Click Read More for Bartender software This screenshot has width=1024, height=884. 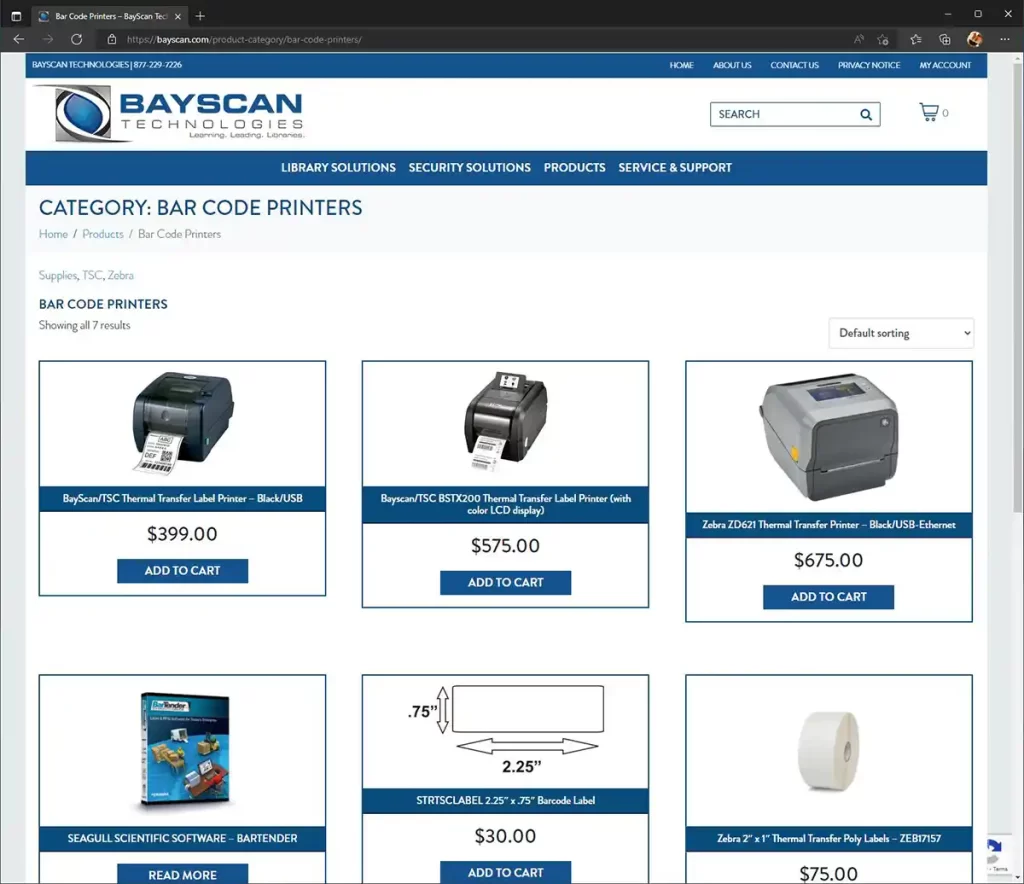click(x=182, y=874)
